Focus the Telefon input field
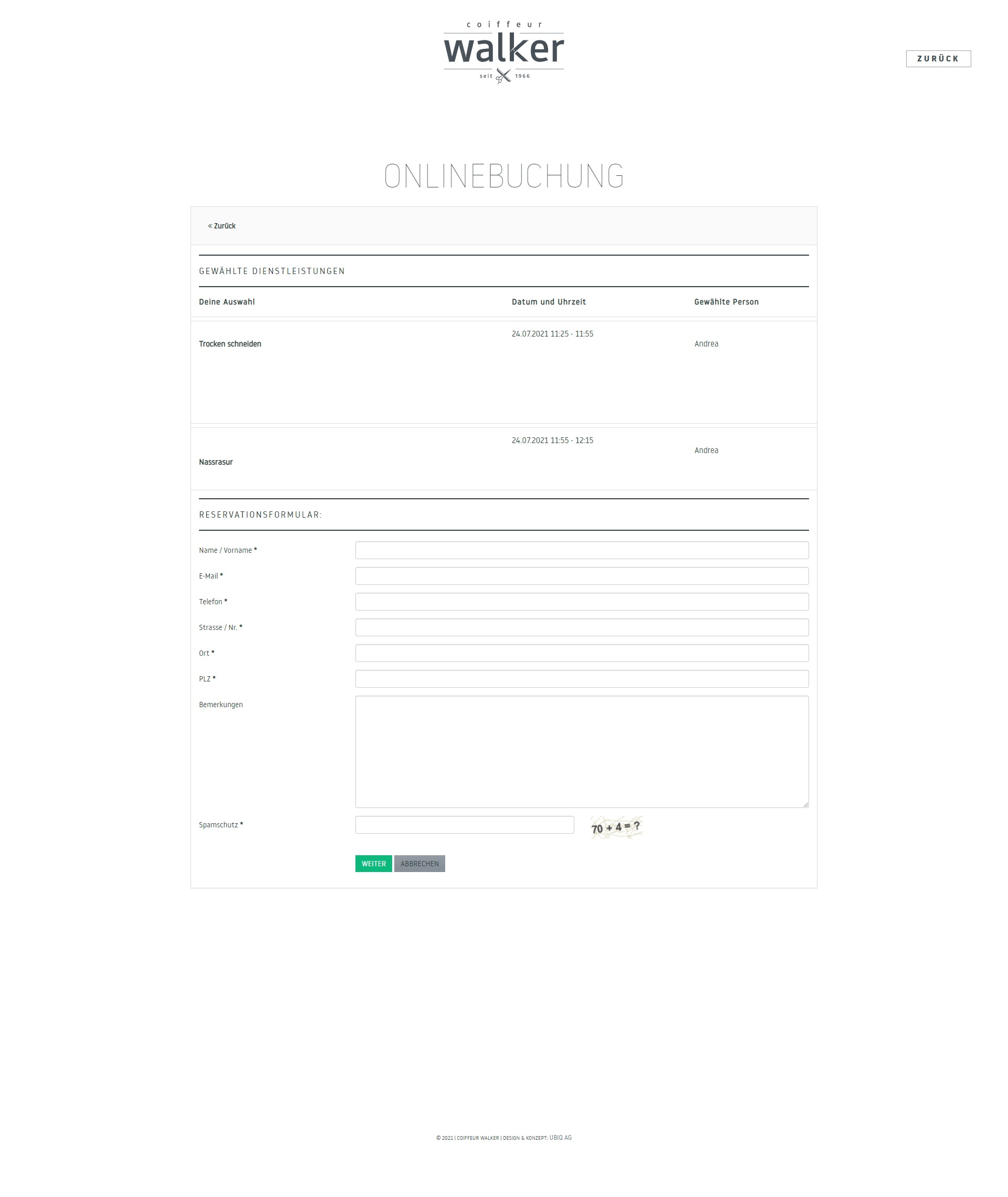1008x1197 pixels. [582, 602]
